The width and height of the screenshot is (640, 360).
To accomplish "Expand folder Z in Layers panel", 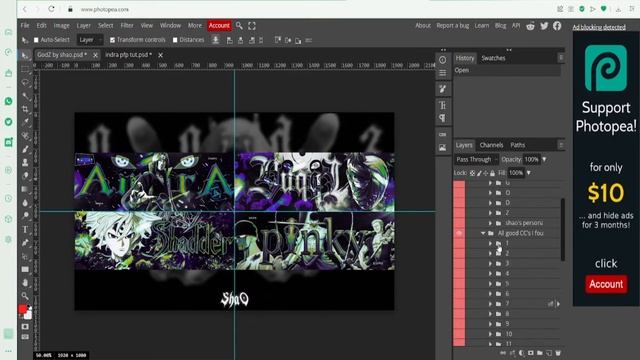I will (x=490, y=213).
